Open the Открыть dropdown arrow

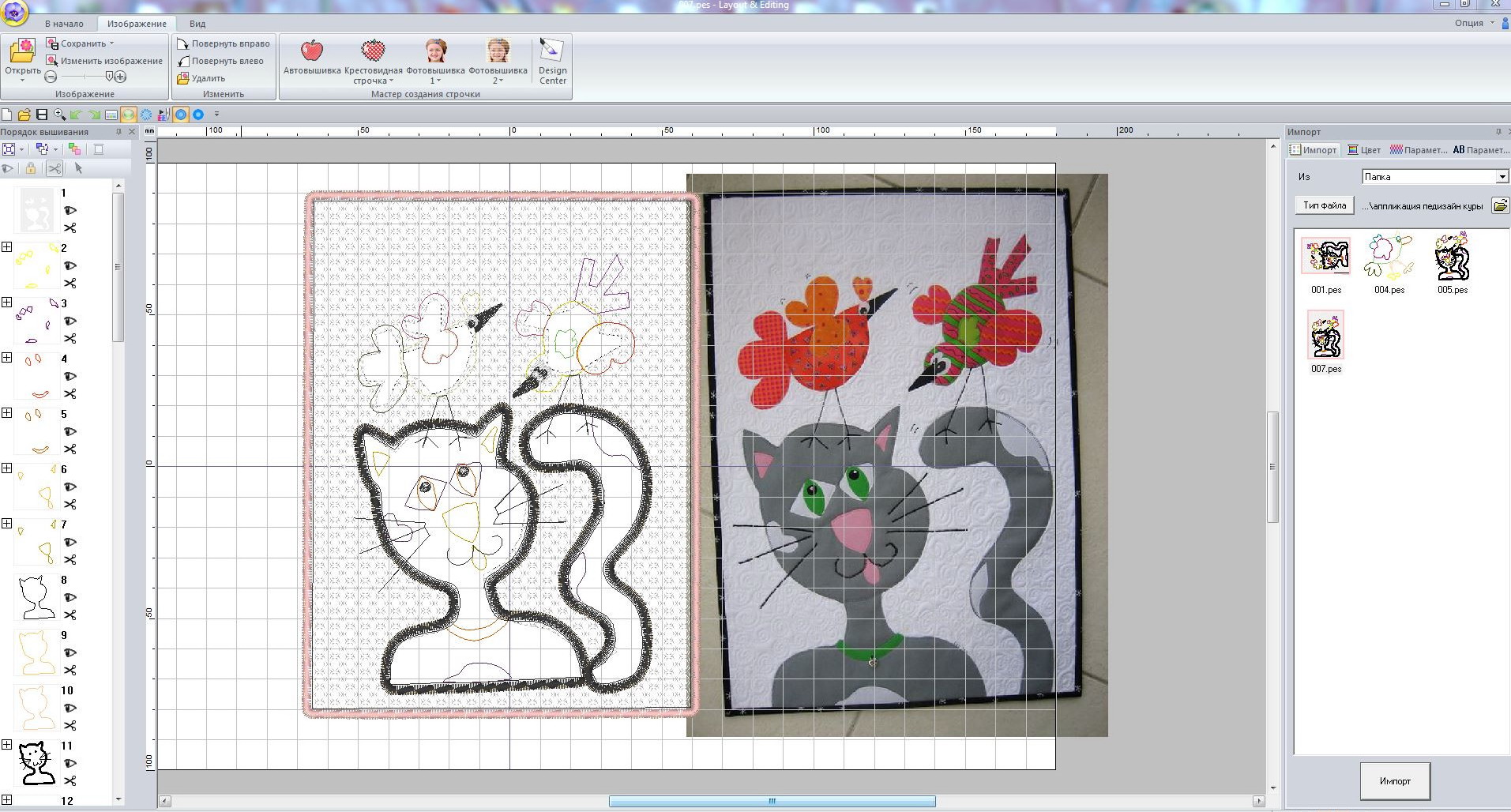[x=22, y=80]
